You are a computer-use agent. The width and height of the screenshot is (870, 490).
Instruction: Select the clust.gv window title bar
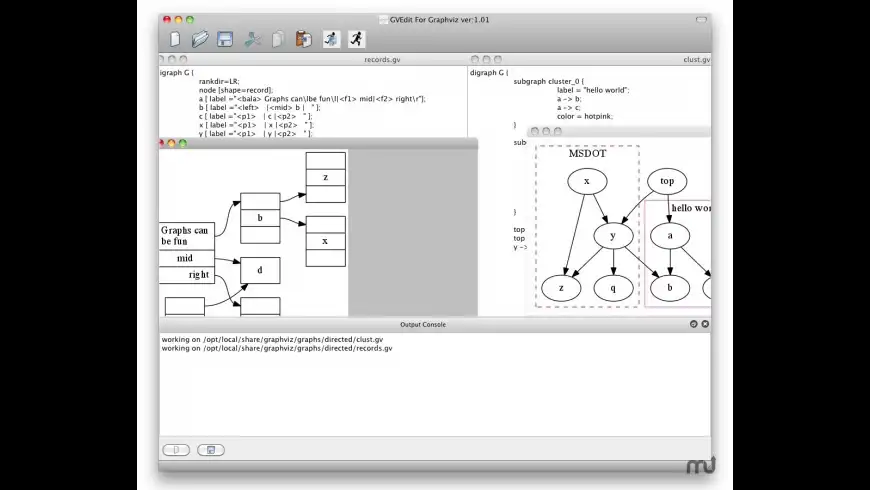click(x=600, y=60)
